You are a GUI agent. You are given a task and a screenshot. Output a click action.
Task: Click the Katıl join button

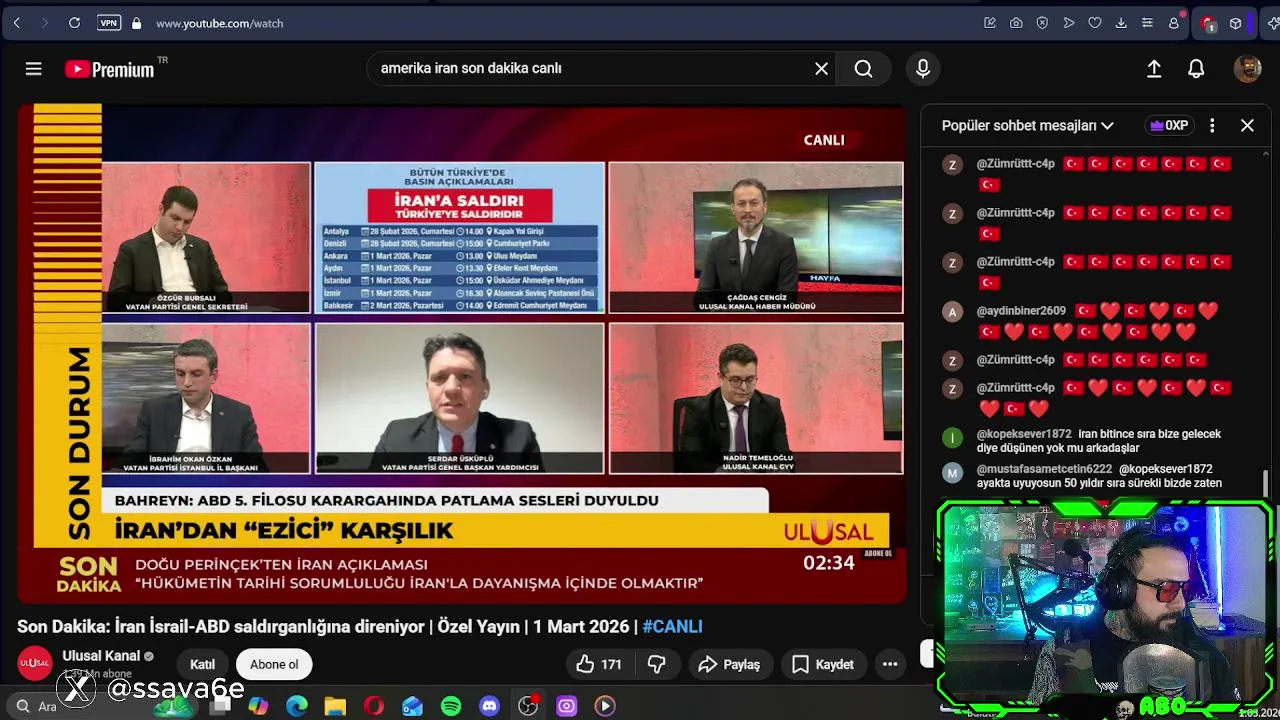coord(203,664)
